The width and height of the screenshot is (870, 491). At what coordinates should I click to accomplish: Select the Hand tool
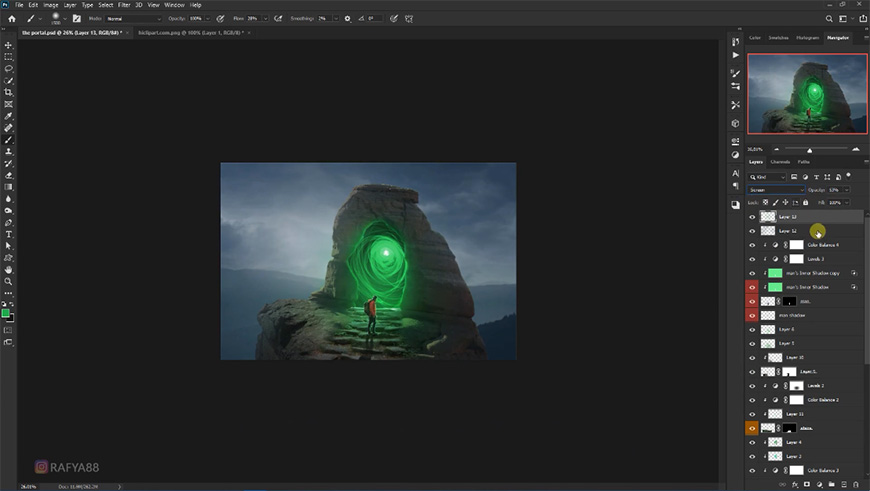pos(8,270)
